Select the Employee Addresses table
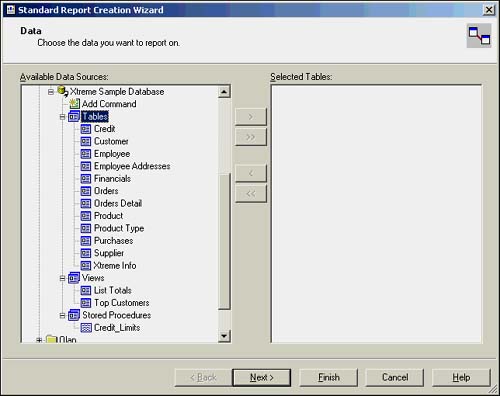 (132, 166)
